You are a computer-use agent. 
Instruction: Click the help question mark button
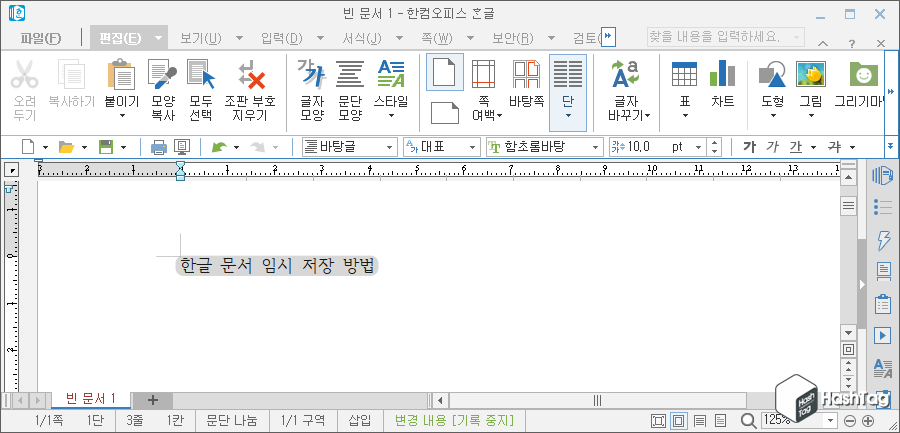pos(852,43)
